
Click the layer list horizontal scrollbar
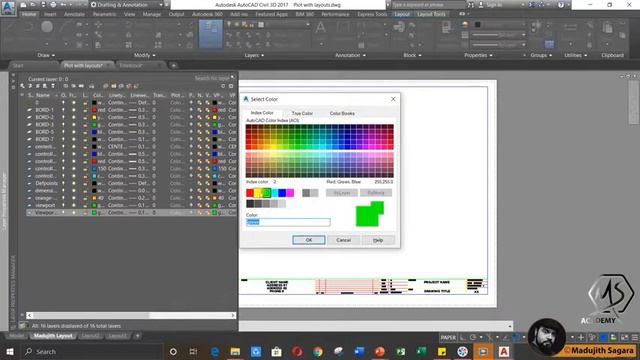[131, 315]
